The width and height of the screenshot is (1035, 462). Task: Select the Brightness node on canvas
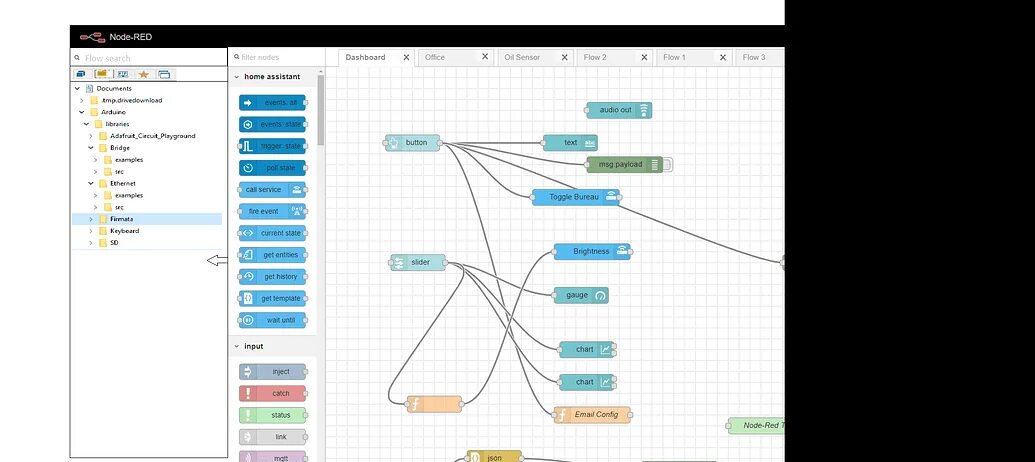pos(592,251)
